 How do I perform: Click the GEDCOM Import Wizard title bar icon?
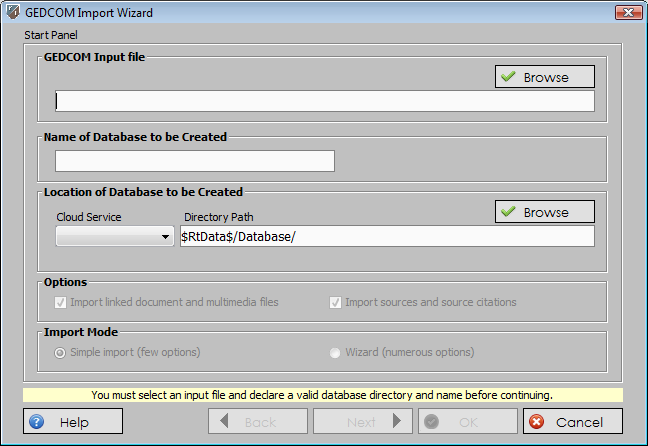click(x=12, y=13)
